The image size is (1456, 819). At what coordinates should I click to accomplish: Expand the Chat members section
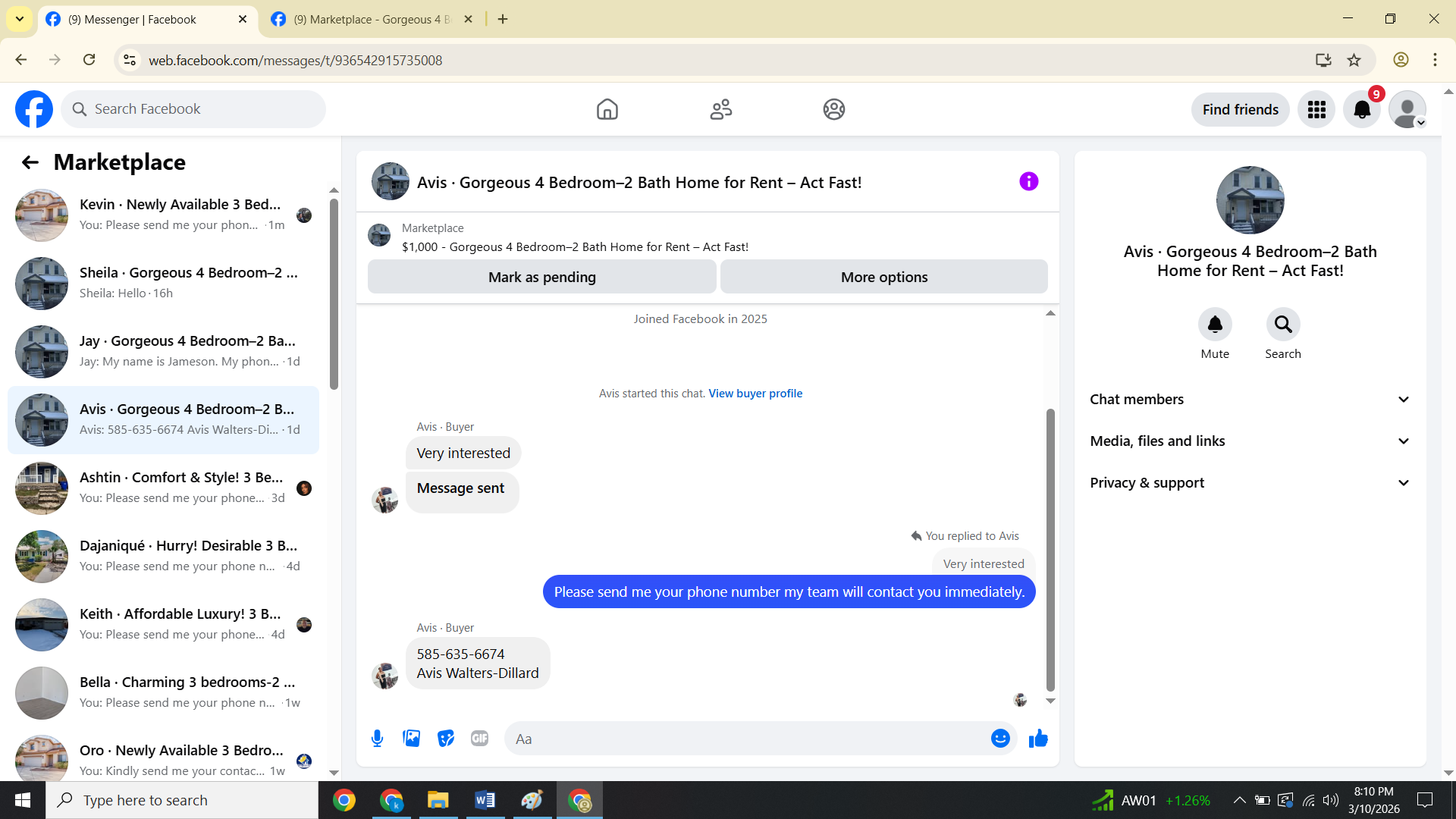point(1250,400)
